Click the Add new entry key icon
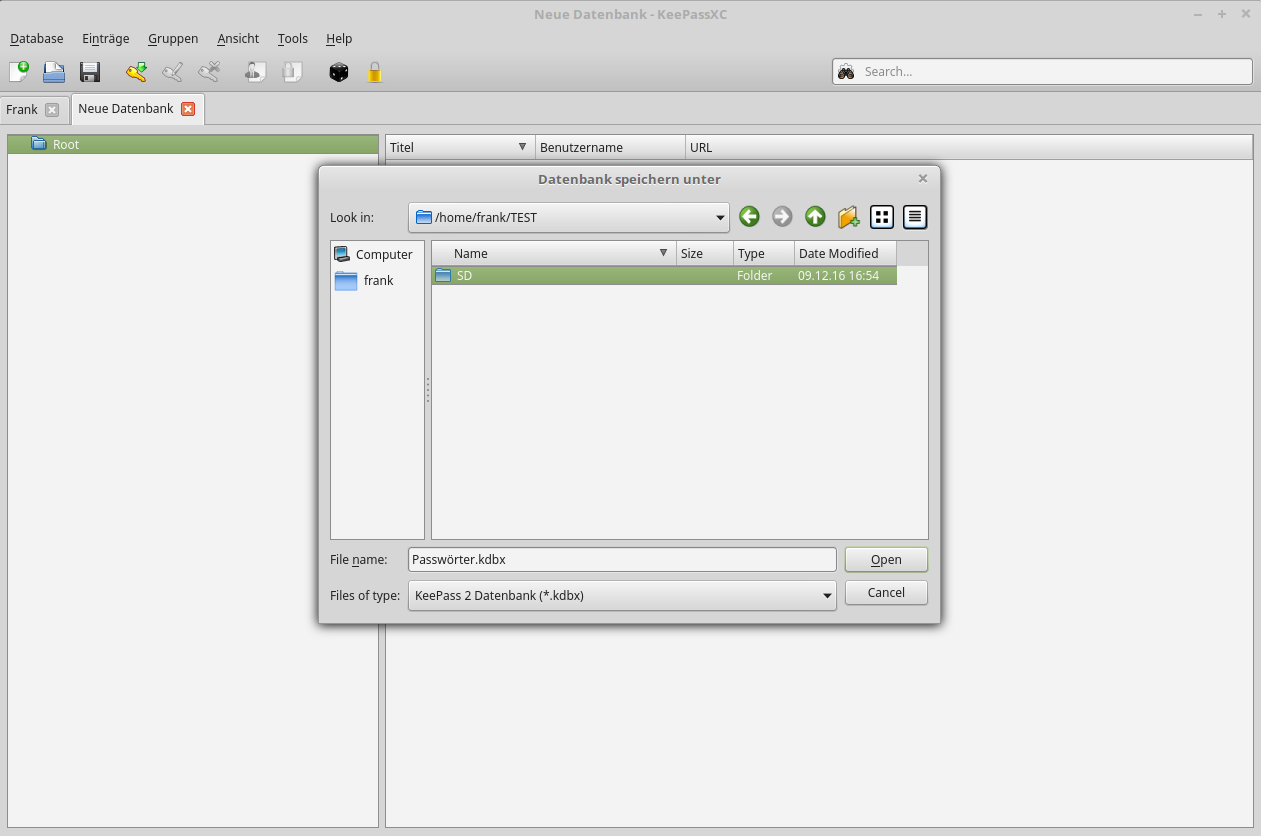This screenshot has width=1261, height=836. [x=136, y=72]
